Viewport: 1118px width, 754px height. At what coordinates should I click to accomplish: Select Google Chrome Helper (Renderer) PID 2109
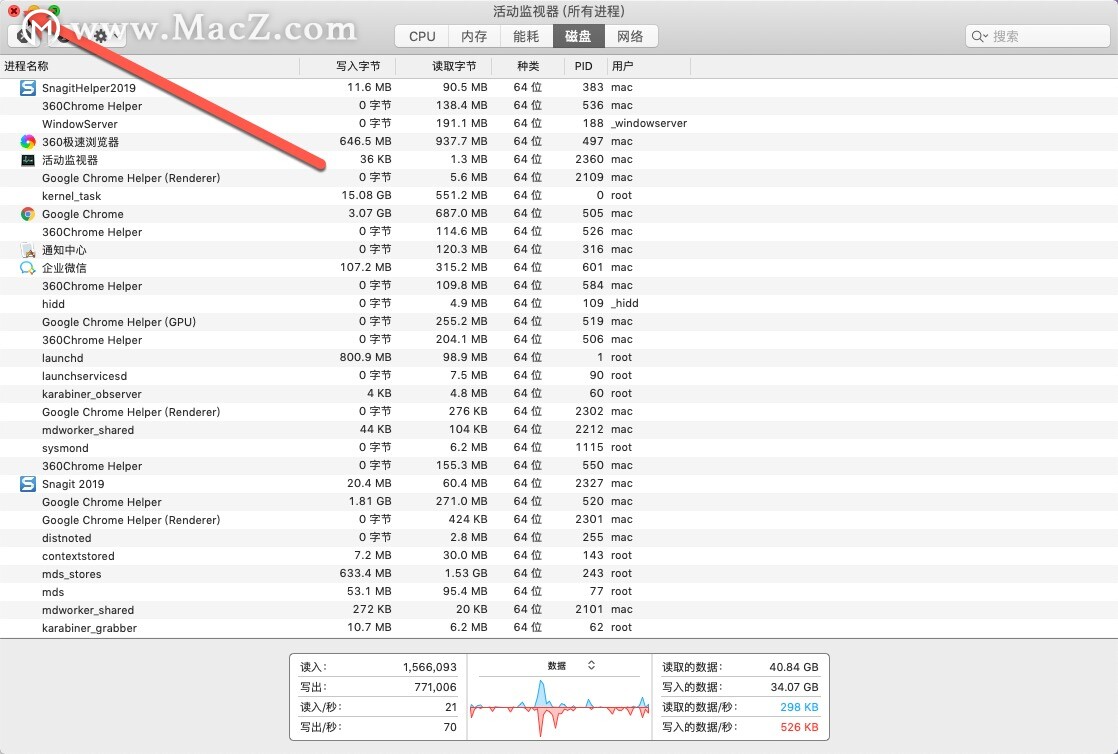click(559, 178)
